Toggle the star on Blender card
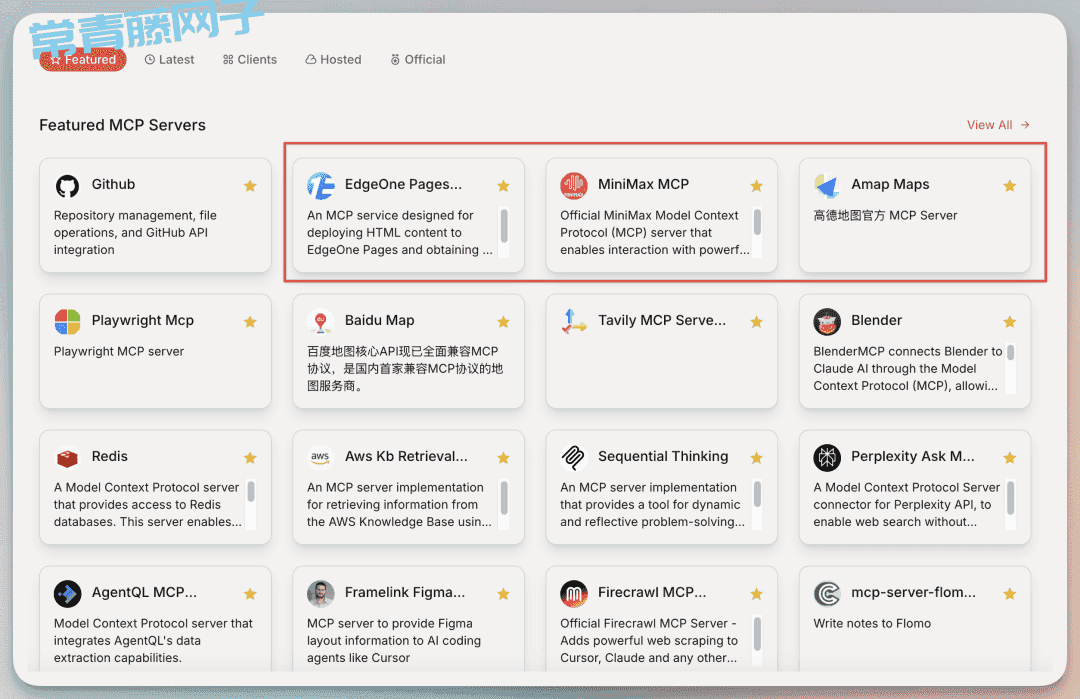 (1010, 322)
